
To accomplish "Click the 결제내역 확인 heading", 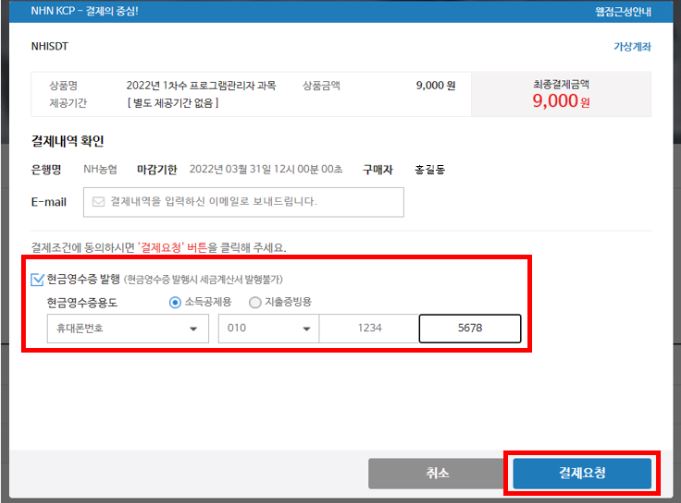I will pos(67,141).
